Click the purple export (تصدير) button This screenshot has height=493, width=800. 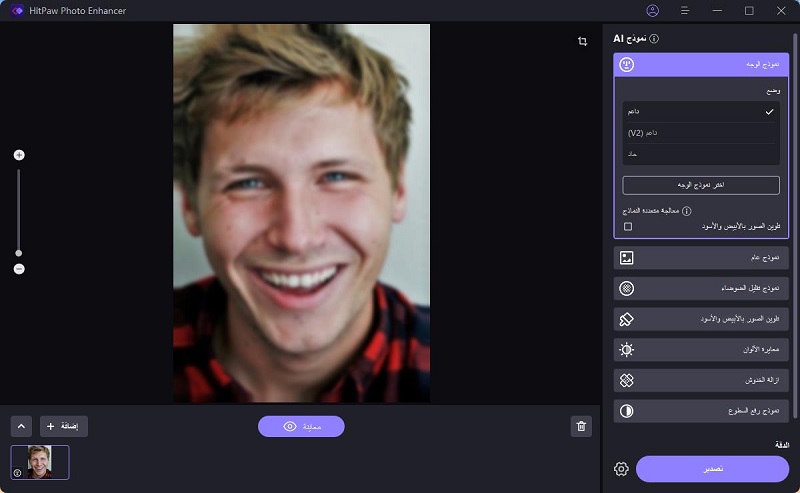tap(712, 469)
